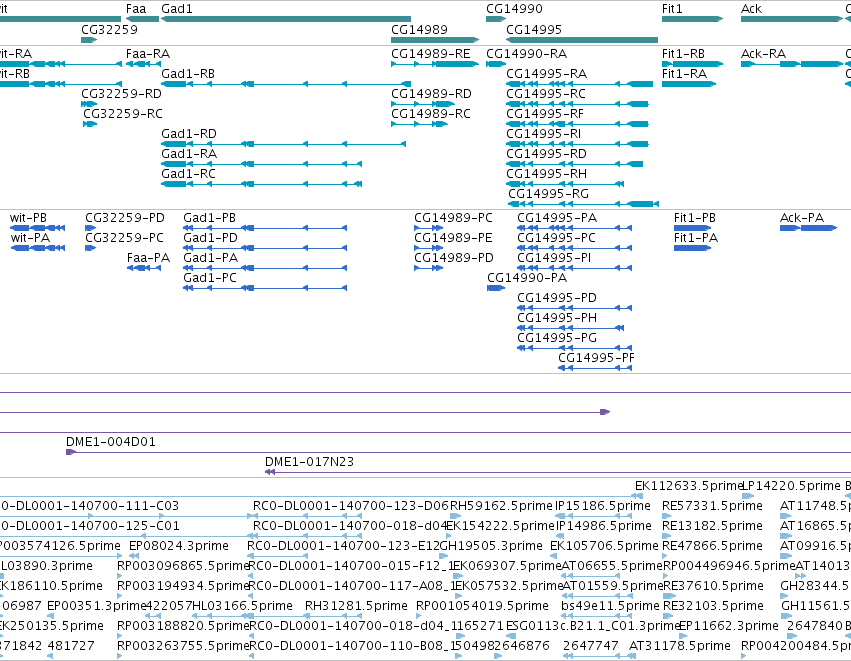This screenshot has height=661, width=851.
Task: Click the IP15186.5prime EST label
Action: click(x=603, y=506)
